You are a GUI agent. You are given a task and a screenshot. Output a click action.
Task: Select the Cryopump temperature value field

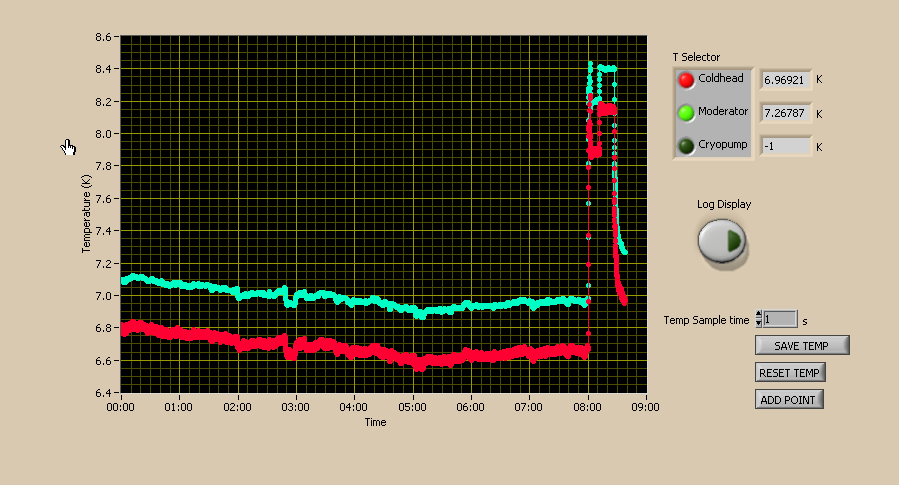coord(785,146)
